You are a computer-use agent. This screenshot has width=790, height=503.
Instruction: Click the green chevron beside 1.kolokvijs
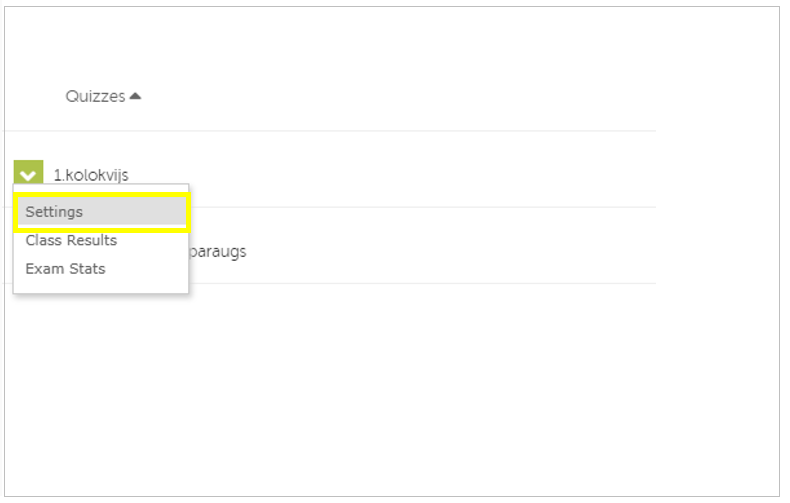click(29, 174)
